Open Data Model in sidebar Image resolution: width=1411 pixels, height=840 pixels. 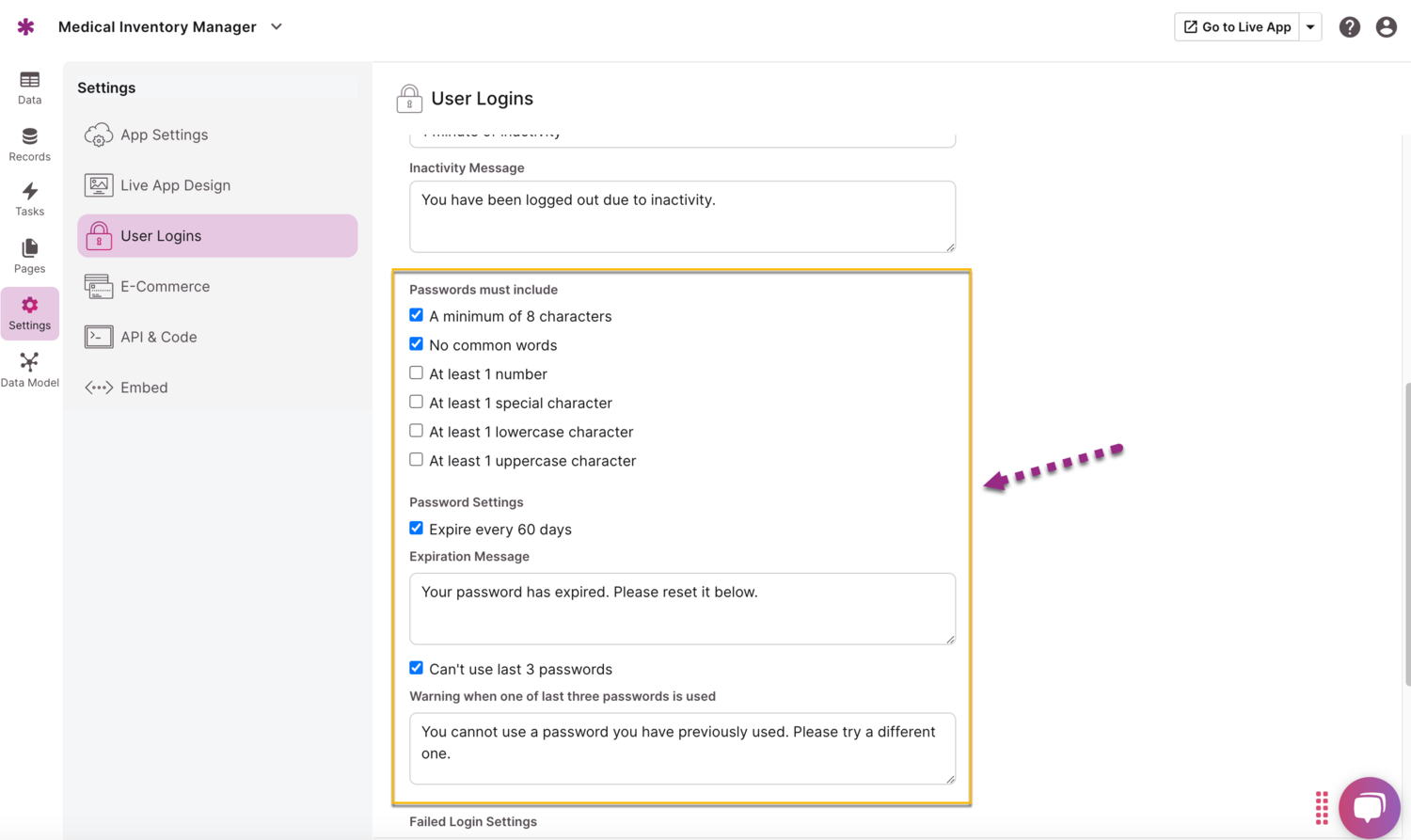pos(29,370)
